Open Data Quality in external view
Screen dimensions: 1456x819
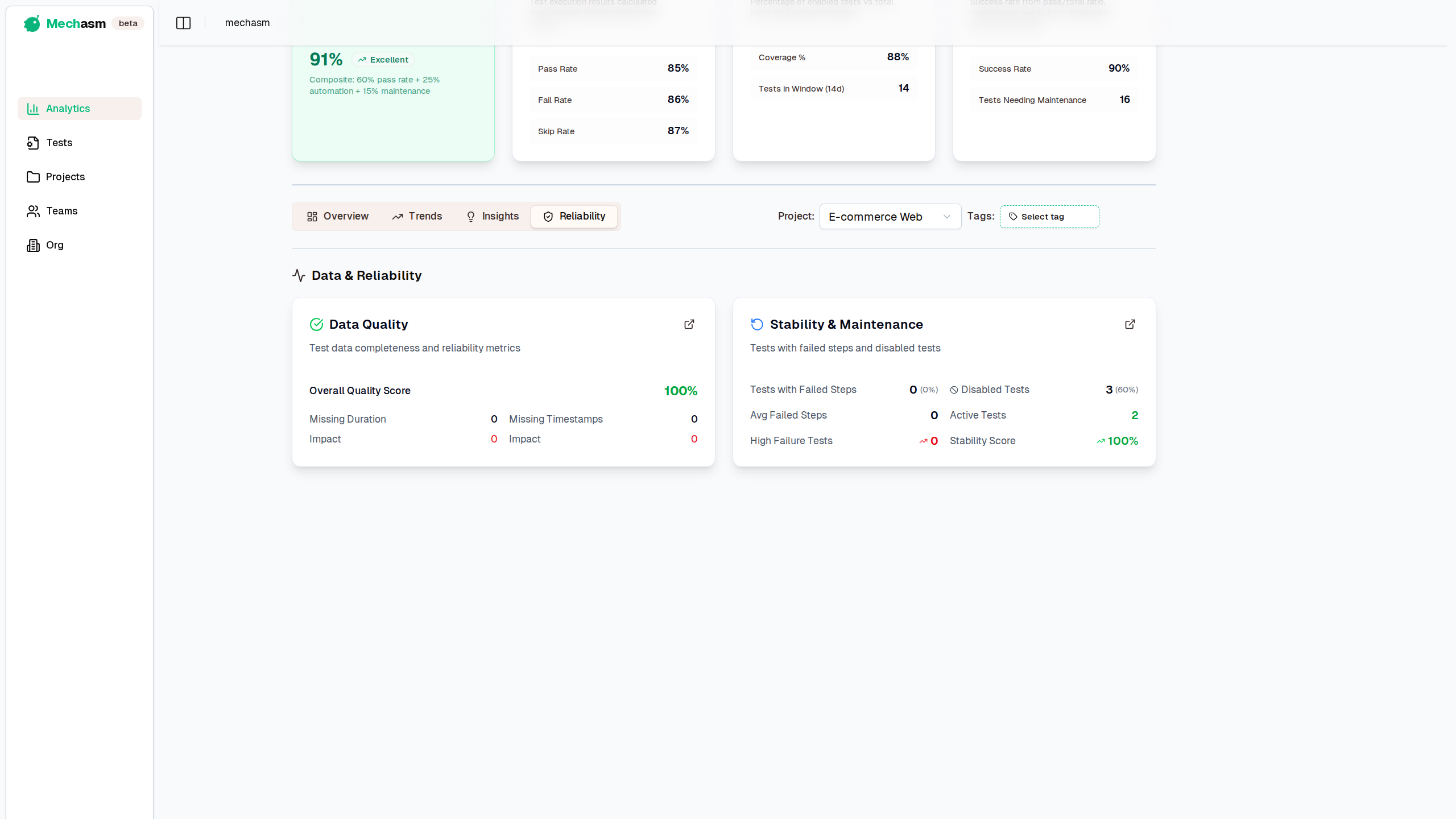tap(689, 324)
